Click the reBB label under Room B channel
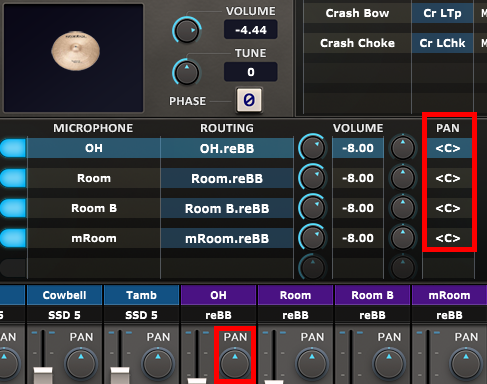The width and height of the screenshot is (487, 384). pyautogui.click(x=372, y=315)
